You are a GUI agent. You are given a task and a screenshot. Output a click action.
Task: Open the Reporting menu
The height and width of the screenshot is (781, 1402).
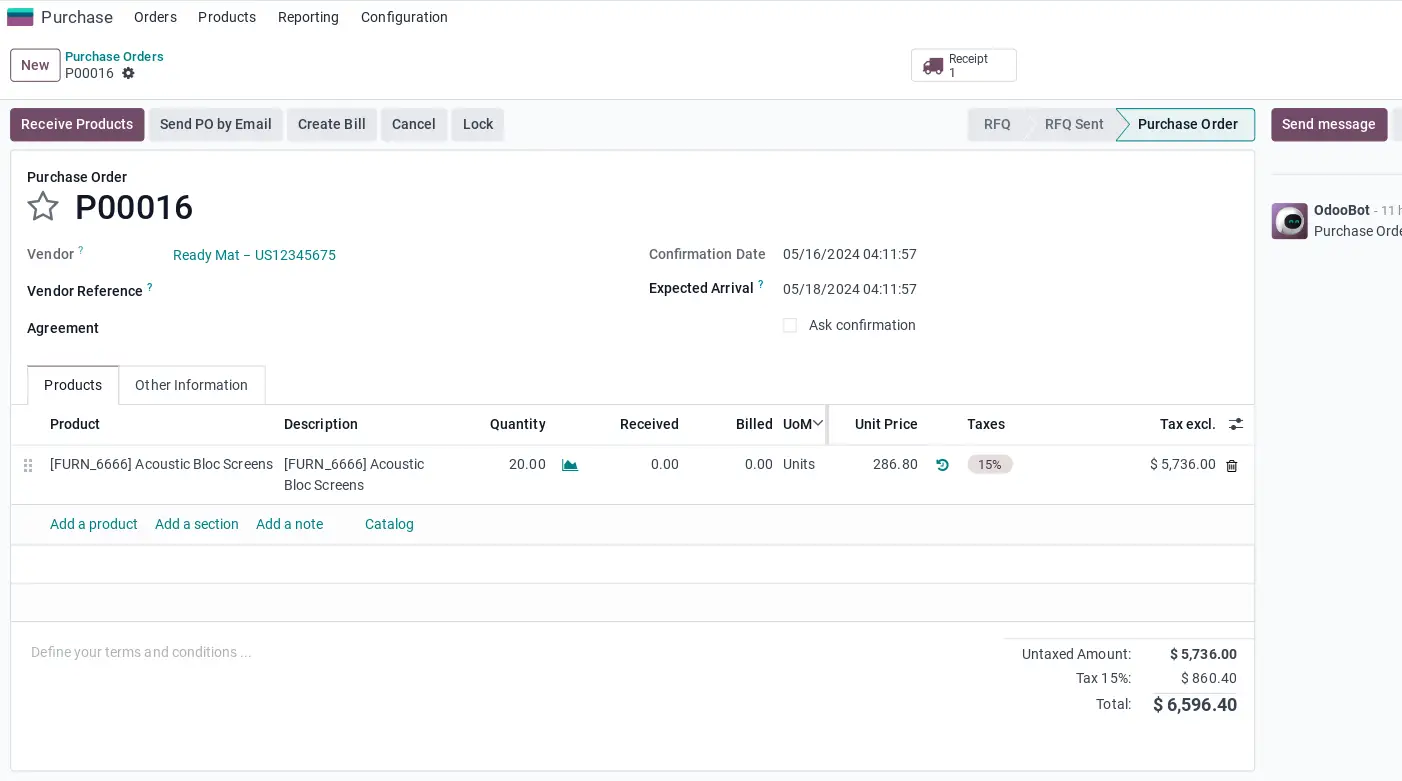tap(308, 17)
